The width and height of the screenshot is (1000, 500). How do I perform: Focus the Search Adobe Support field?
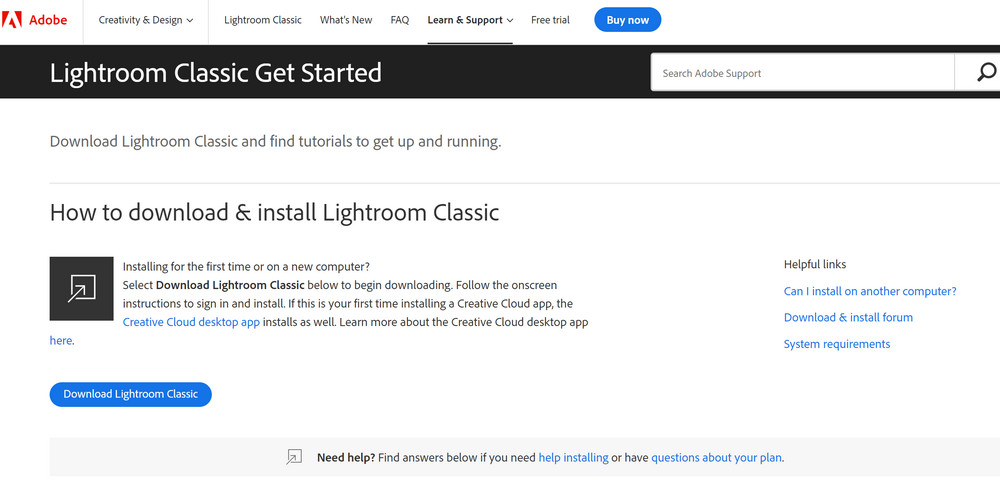click(802, 73)
